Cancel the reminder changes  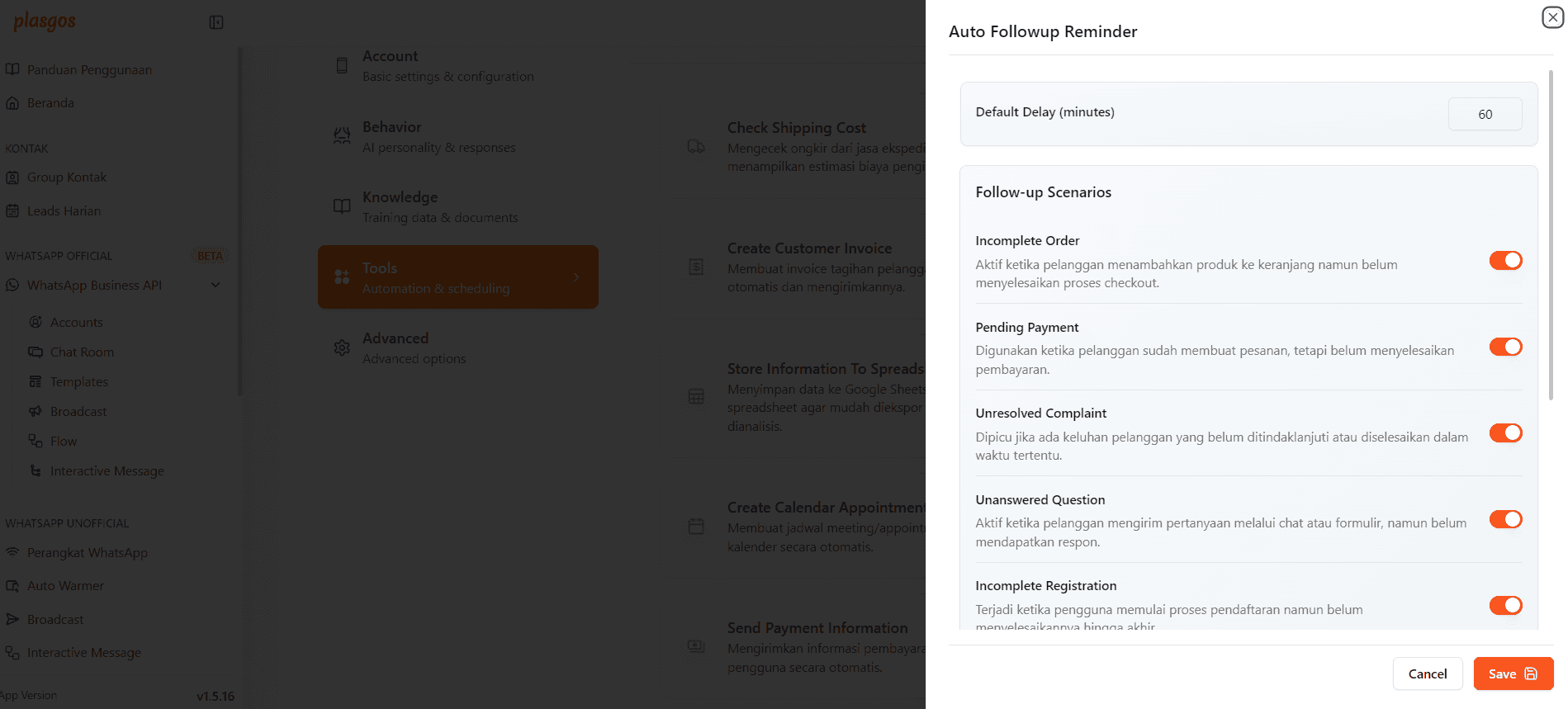pyautogui.click(x=1427, y=674)
